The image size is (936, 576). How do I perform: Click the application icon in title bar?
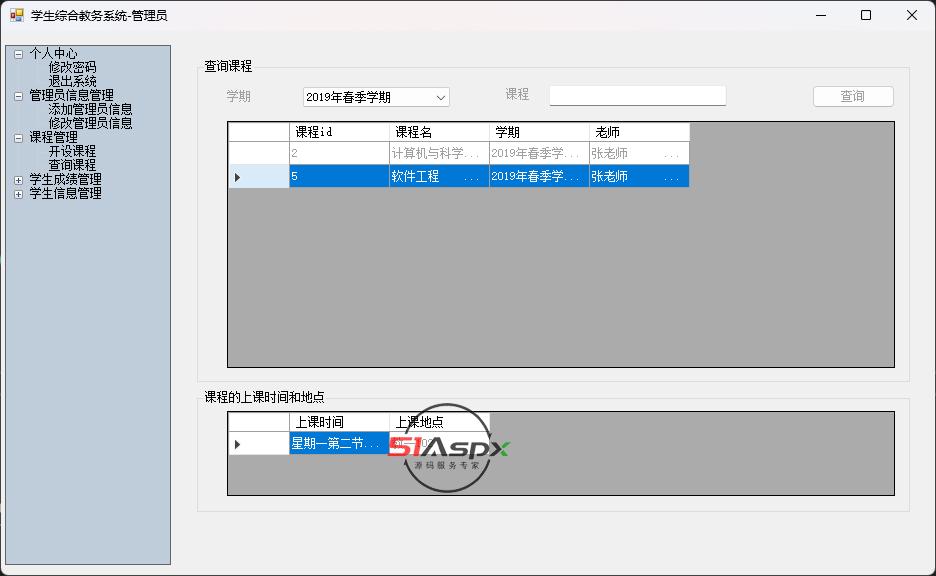click(17, 15)
